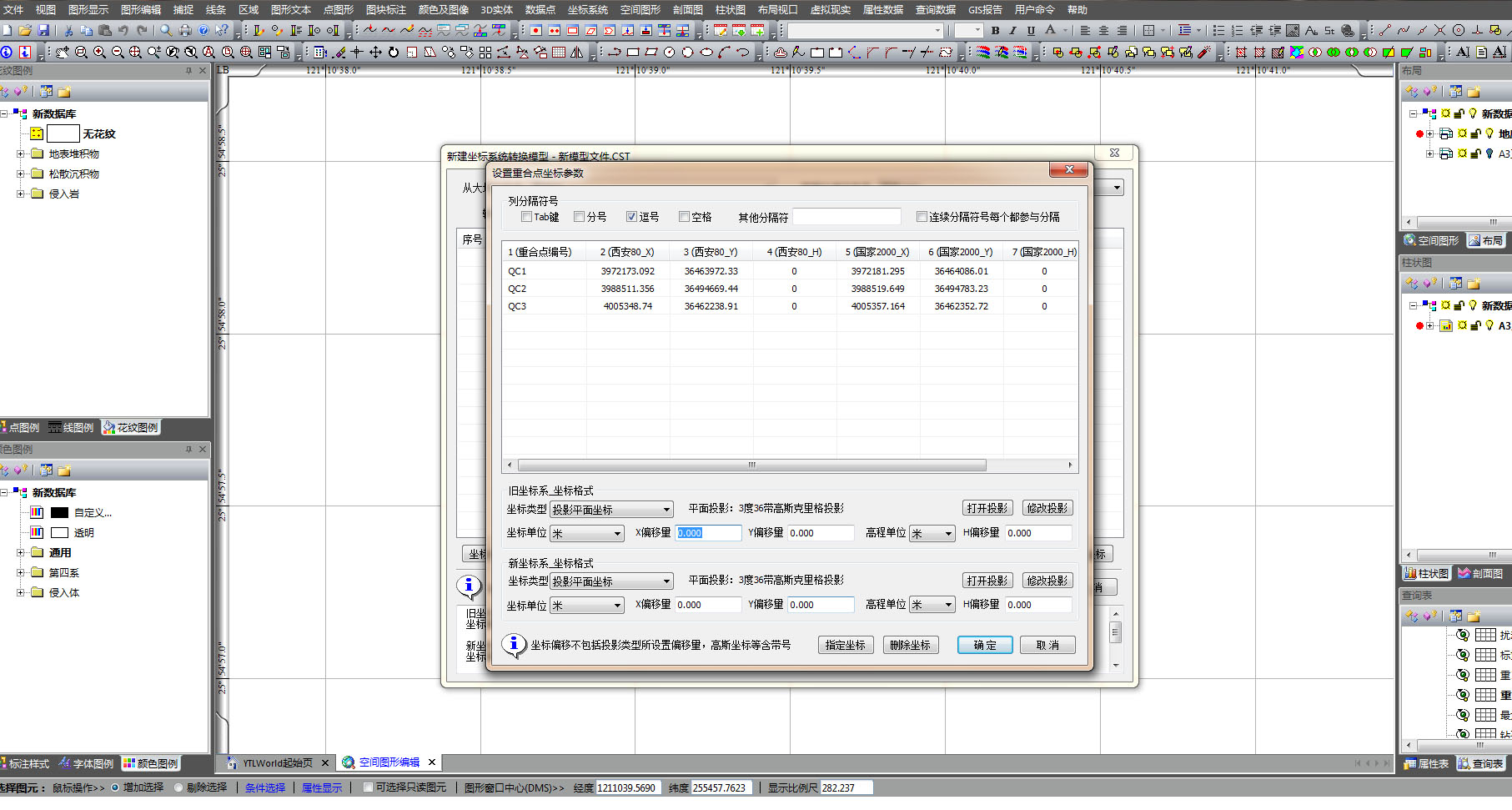
Task: Click the zoom out magnifier tool
Action: click(118, 52)
